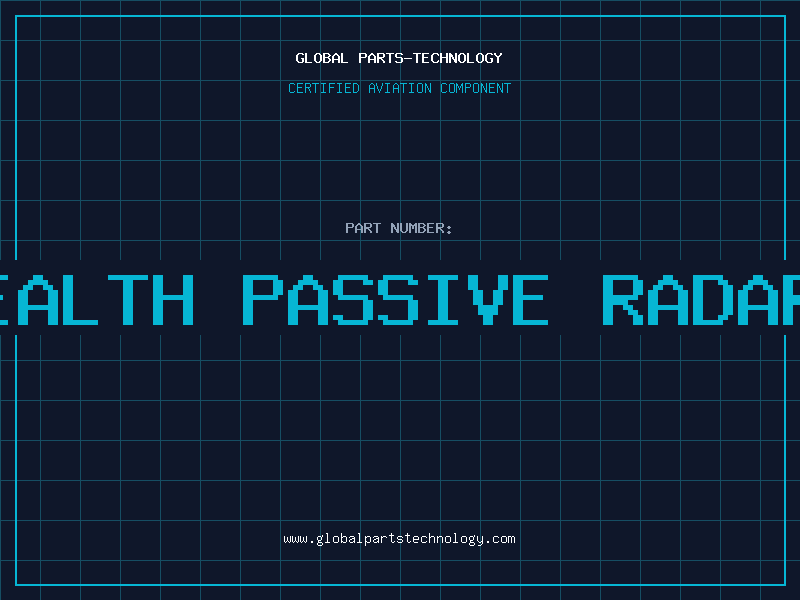This screenshot has height=600, width=800.
Task: Select the word TECHNOLOGY in the heading
Action: [457, 58]
